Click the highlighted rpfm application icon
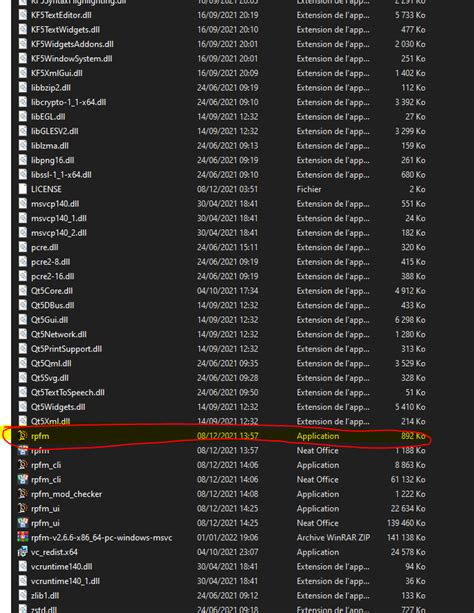The image size is (474, 613). click(23, 436)
